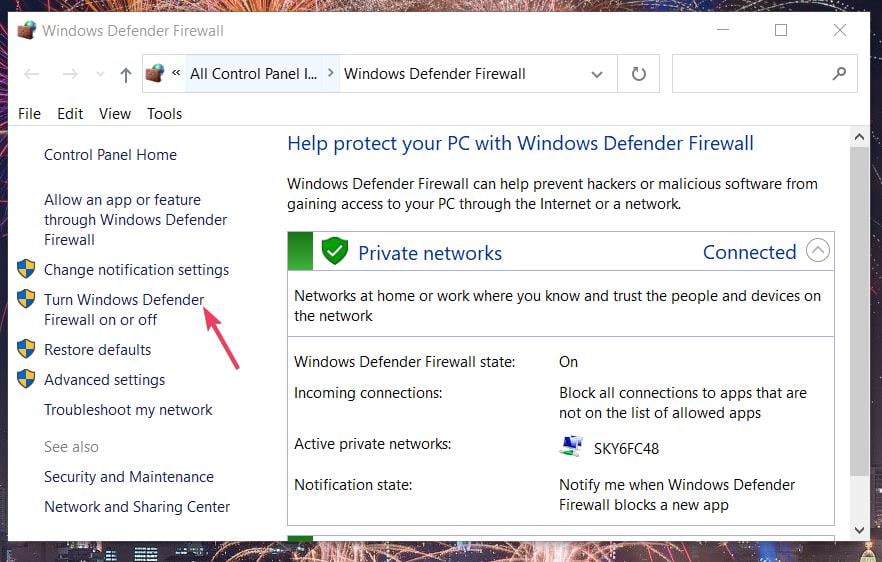Click shield icon beside Change notification settings
Screen dimensions: 882x562
click(x=26, y=269)
